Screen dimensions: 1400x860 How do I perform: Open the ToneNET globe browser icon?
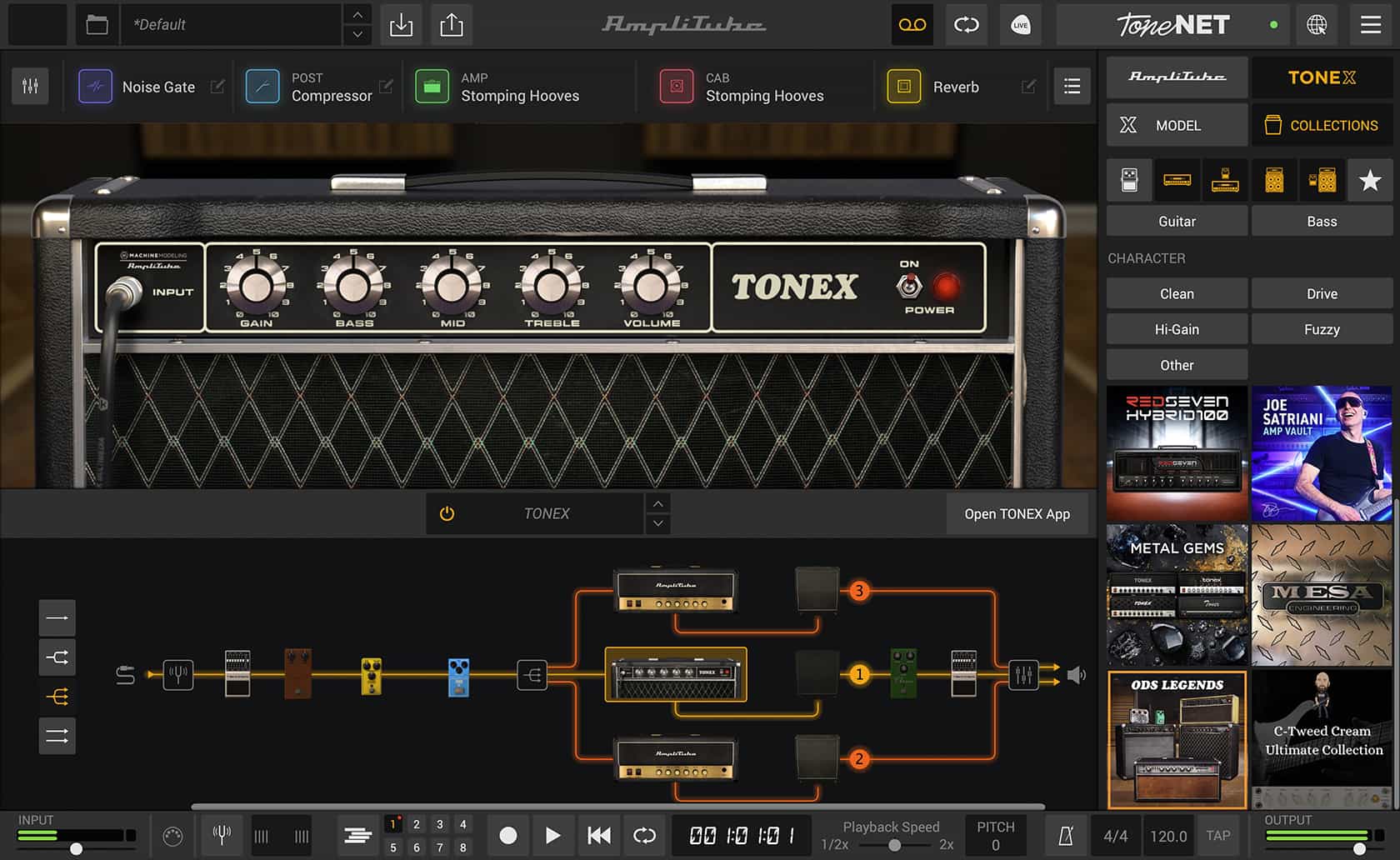(x=1317, y=25)
